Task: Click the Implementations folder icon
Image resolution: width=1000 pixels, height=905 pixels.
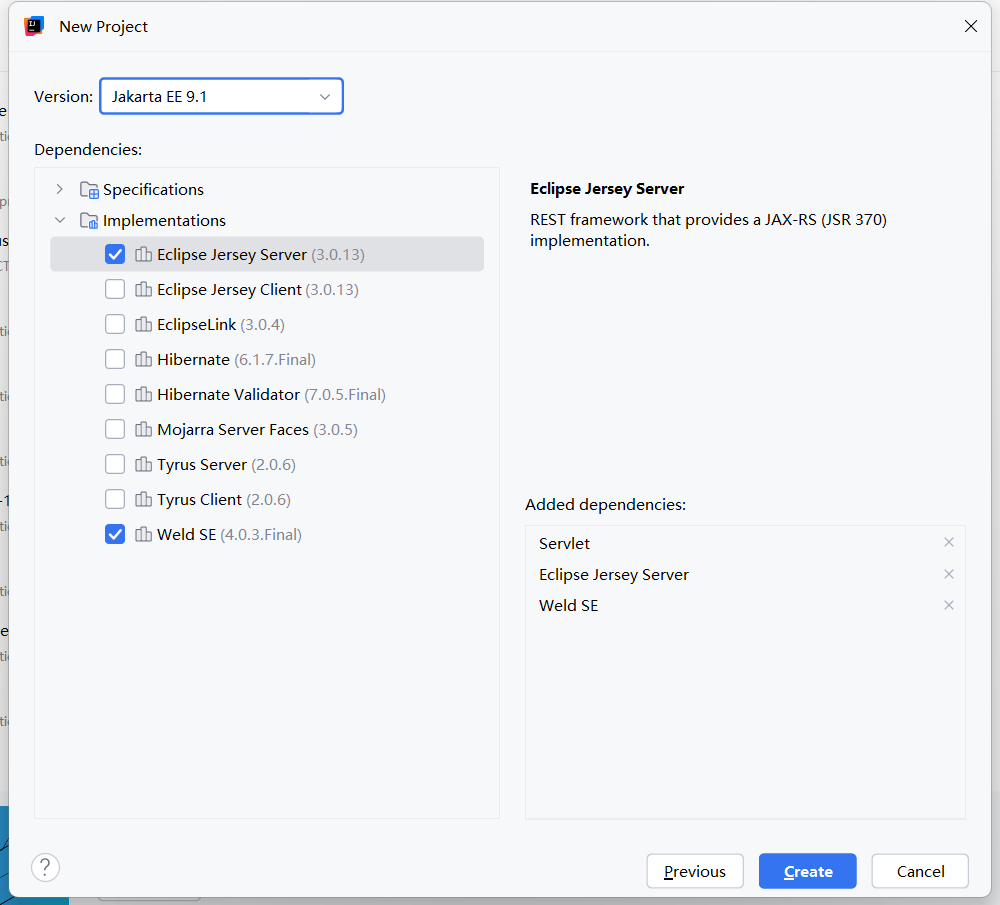Action: coord(89,221)
